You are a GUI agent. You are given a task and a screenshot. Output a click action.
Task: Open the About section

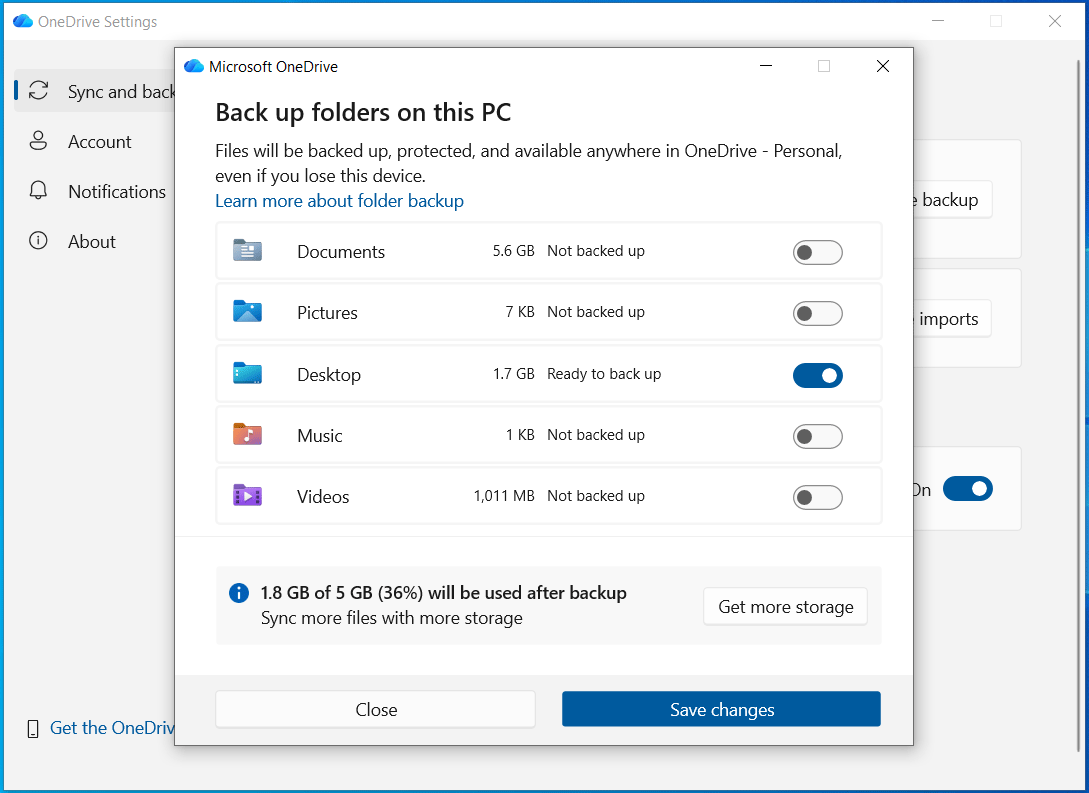(92, 242)
